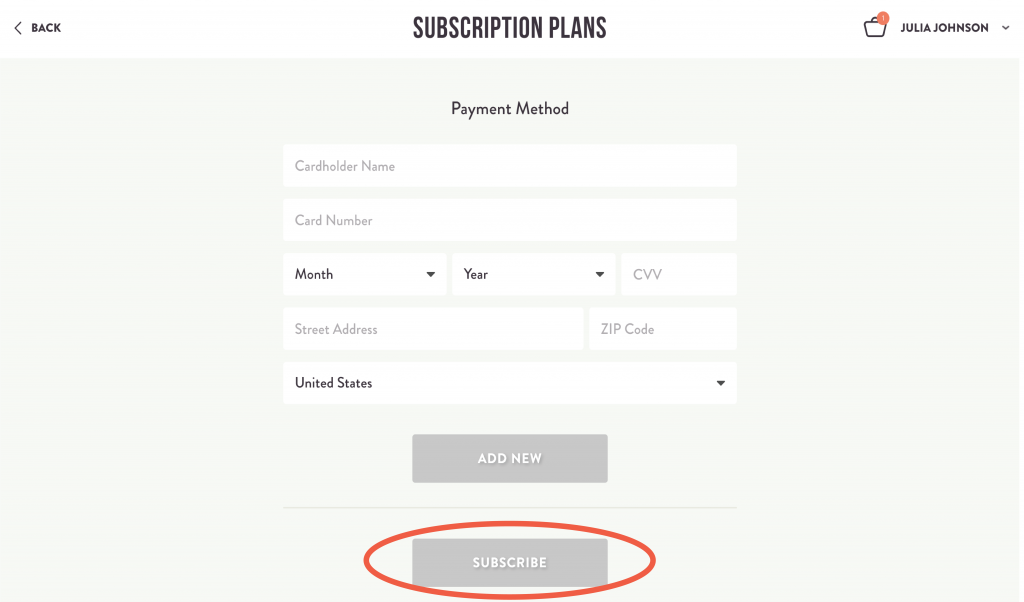
Task: Navigate back using the BACK link
Action: [x=44, y=28]
